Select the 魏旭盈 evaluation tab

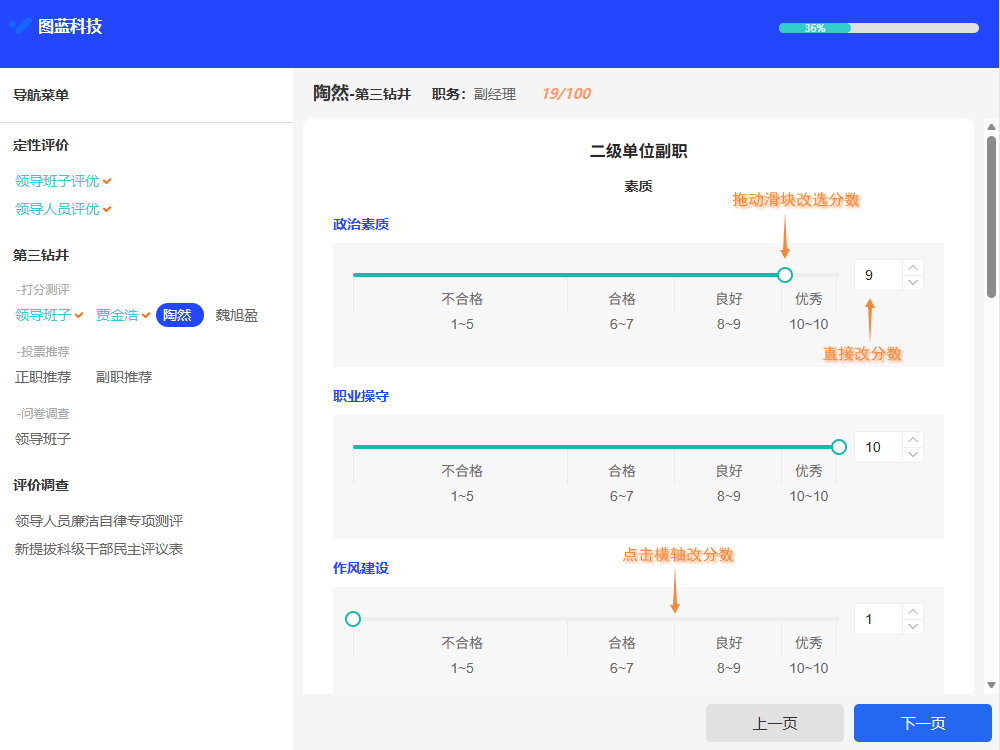tap(234, 314)
